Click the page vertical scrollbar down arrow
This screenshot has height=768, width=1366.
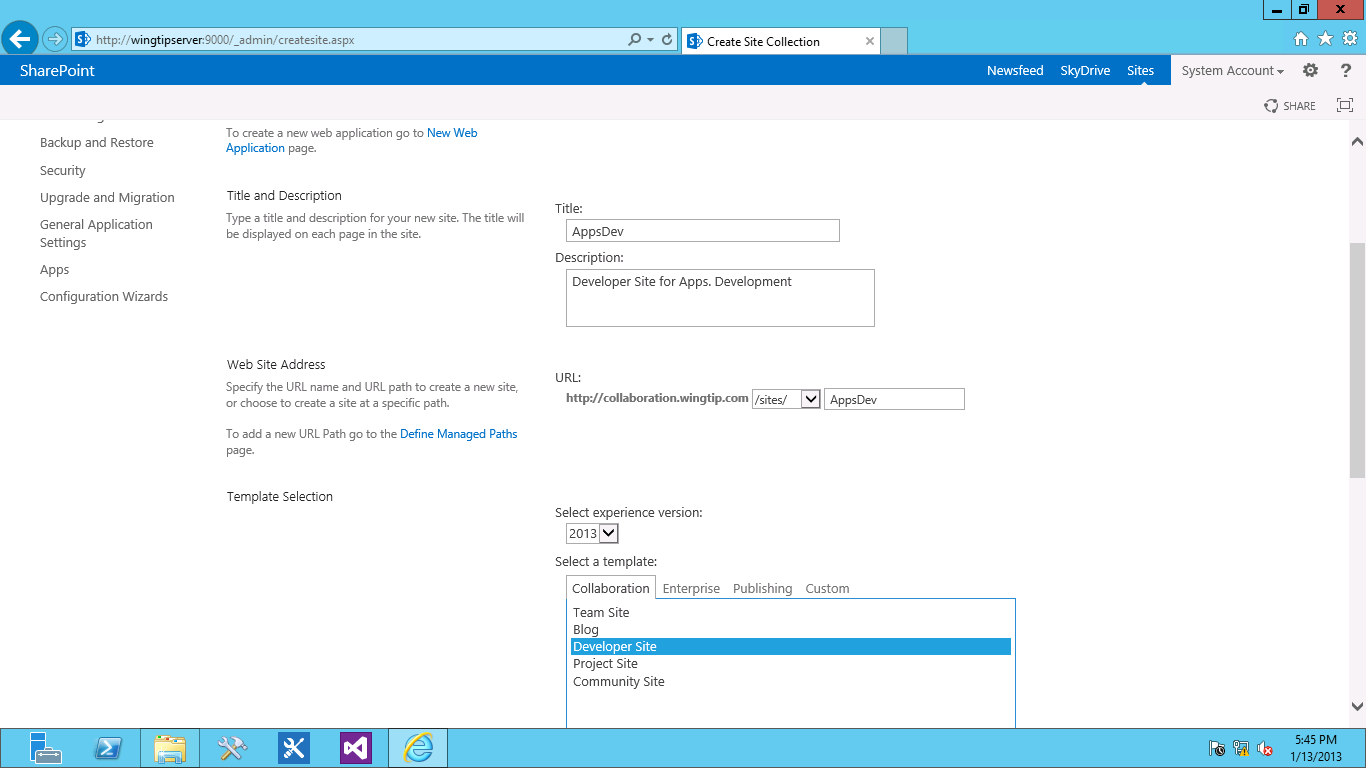[1357, 705]
